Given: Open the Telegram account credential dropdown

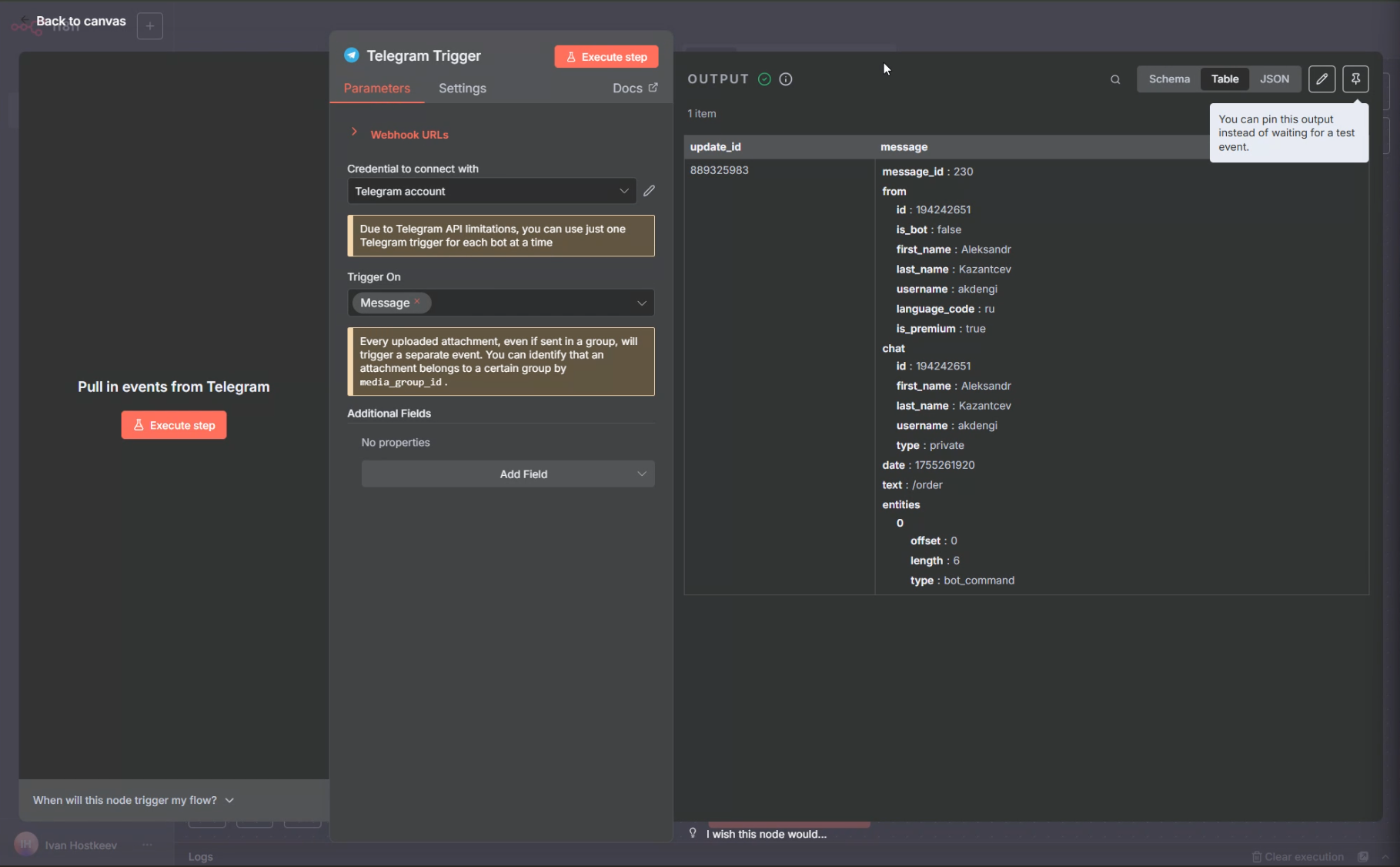Looking at the screenshot, I should tap(491, 191).
